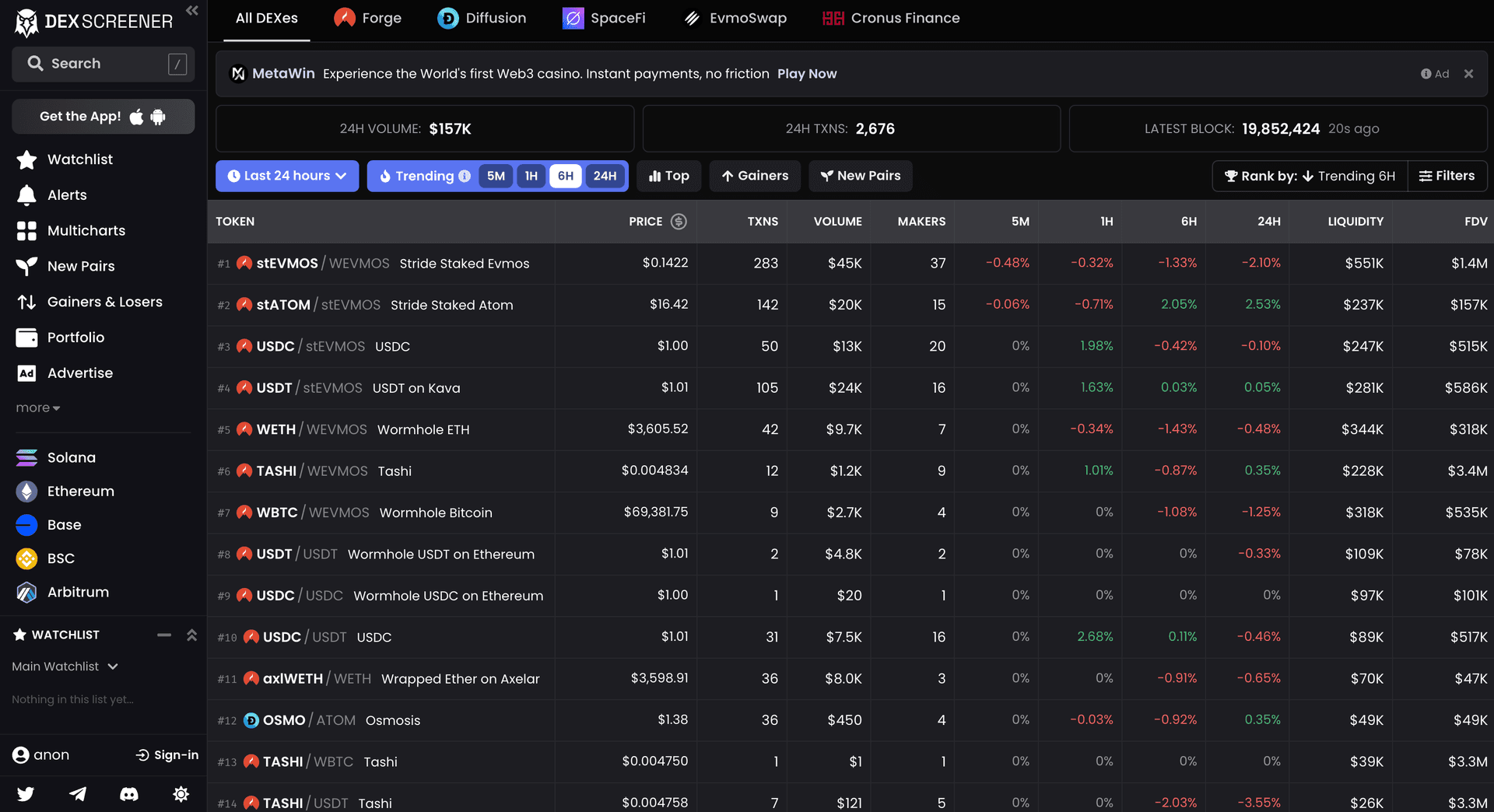Click the Android app icon

[x=158, y=117]
